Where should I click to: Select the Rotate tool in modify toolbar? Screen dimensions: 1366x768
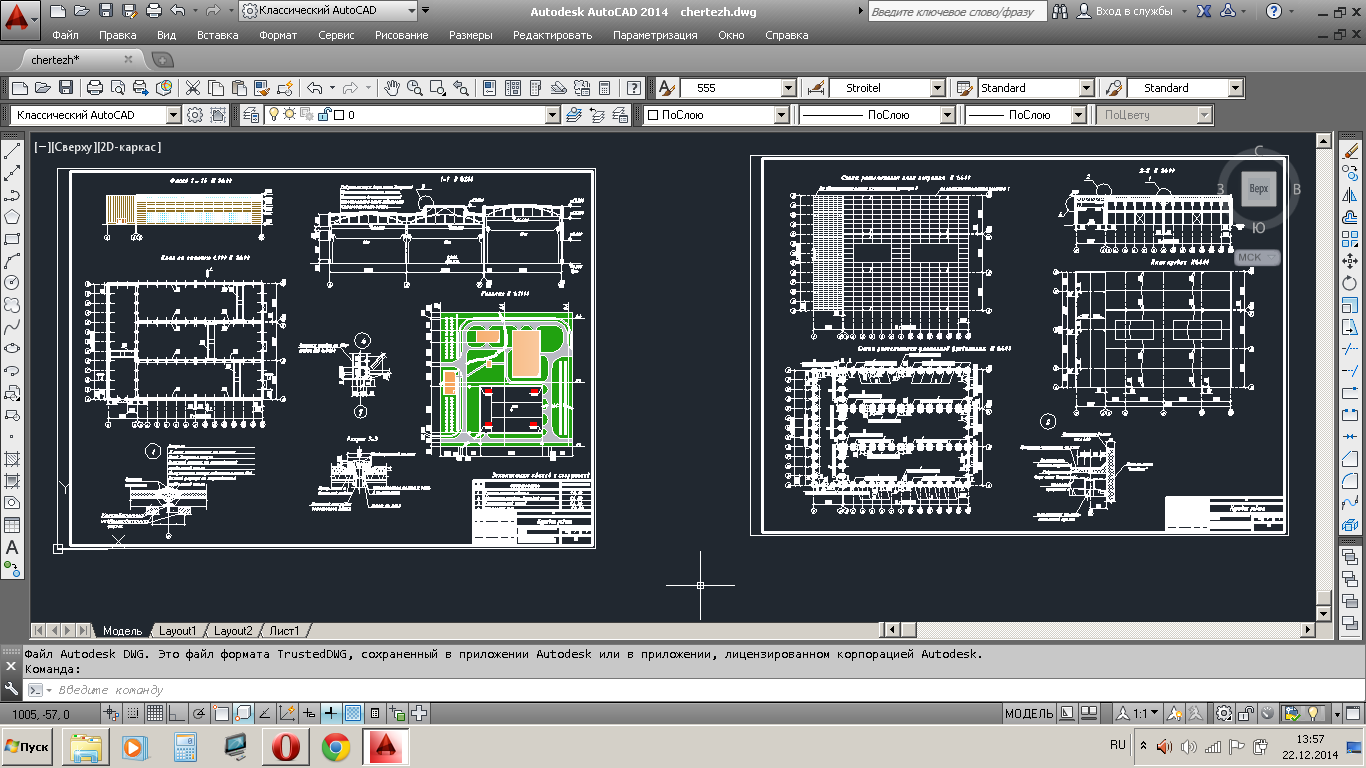click(1351, 284)
